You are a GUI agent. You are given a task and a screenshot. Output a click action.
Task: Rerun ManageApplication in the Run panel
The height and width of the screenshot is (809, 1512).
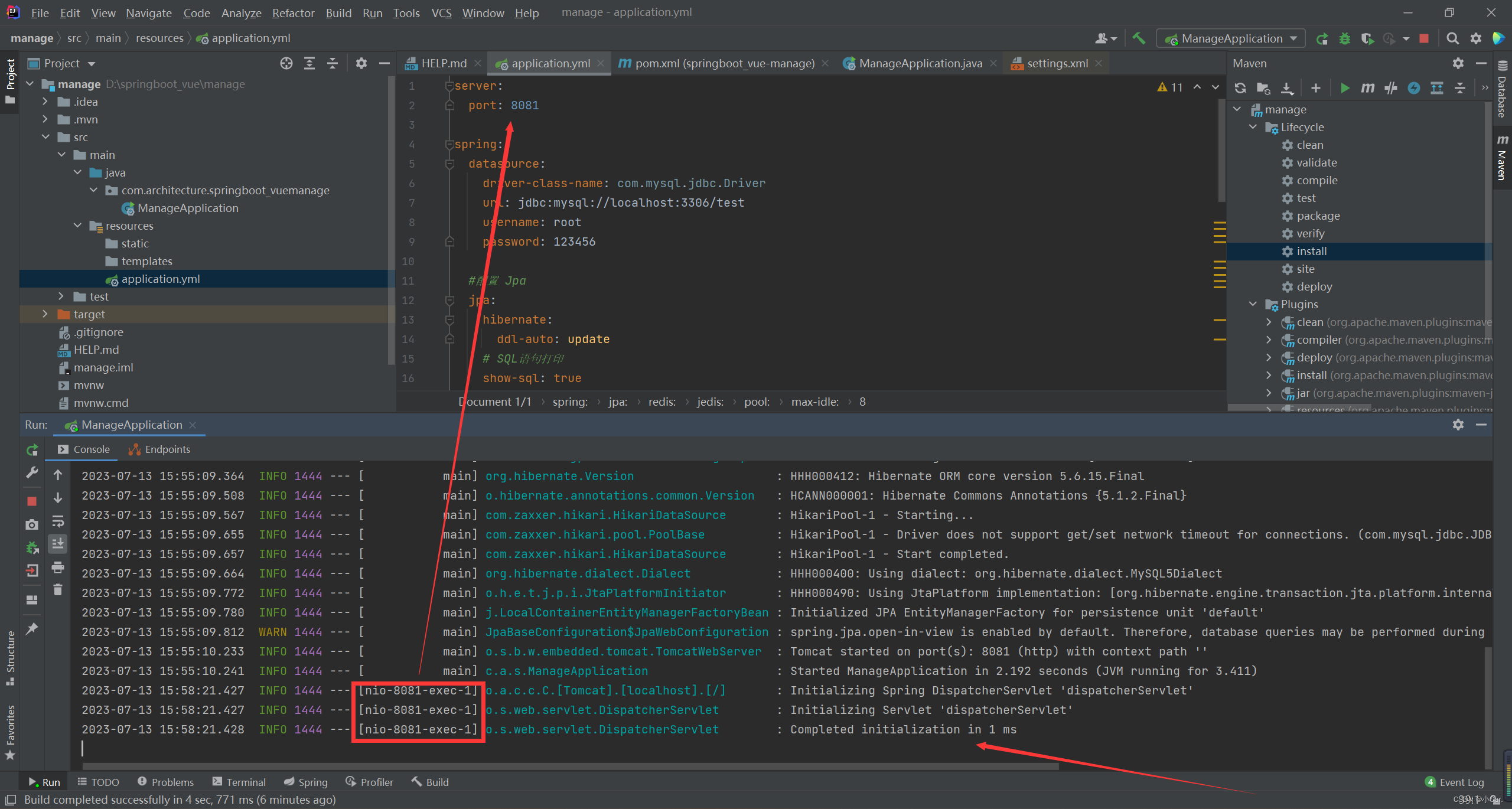tap(32, 450)
